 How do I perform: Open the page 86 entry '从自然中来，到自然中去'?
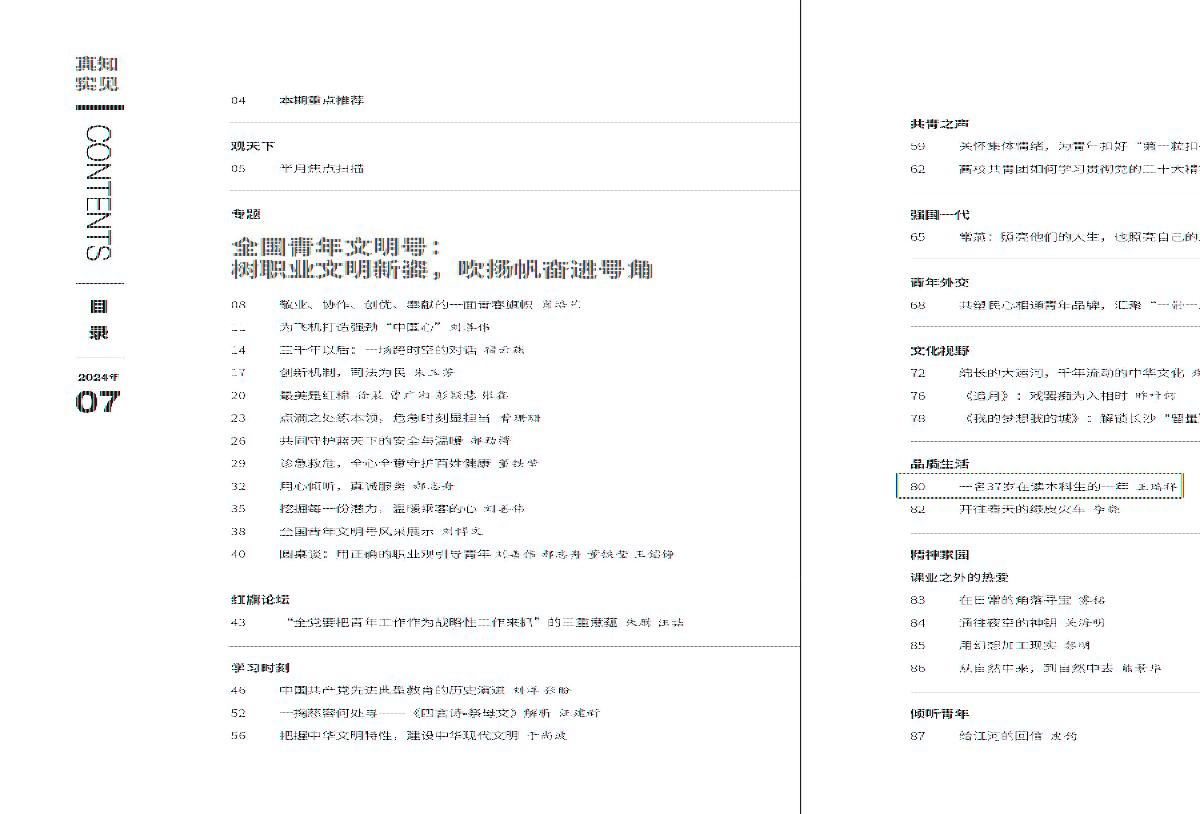[x=1037, y=668]
